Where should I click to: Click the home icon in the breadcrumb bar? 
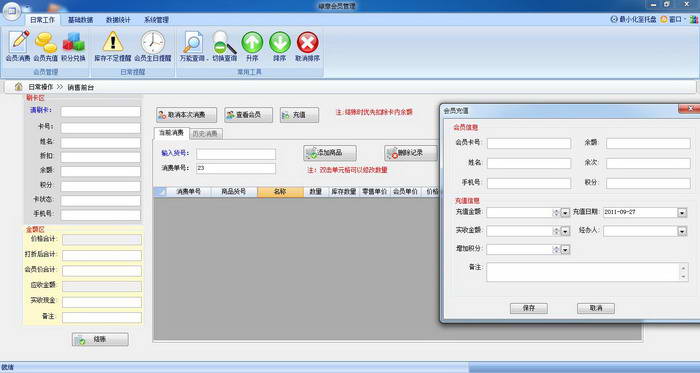[x=18, y=87]
